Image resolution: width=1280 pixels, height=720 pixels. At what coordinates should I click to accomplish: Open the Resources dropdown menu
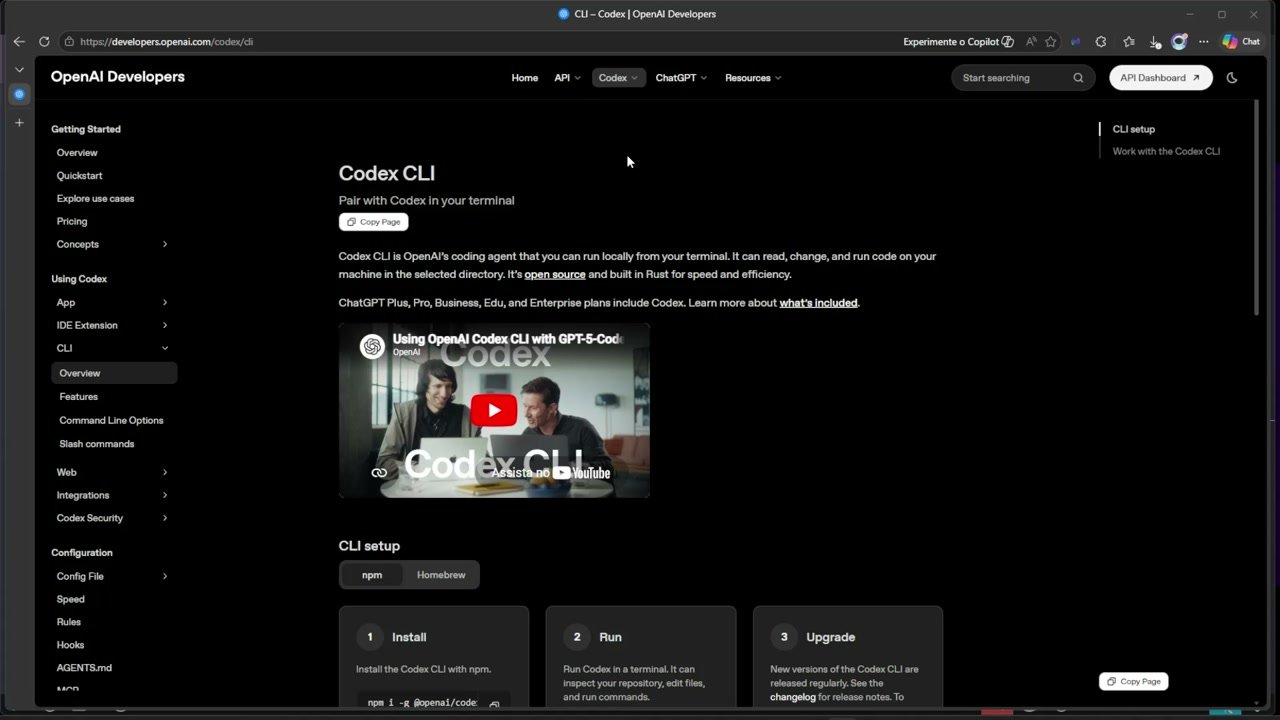pyautogui.click(x=753, y=78)
